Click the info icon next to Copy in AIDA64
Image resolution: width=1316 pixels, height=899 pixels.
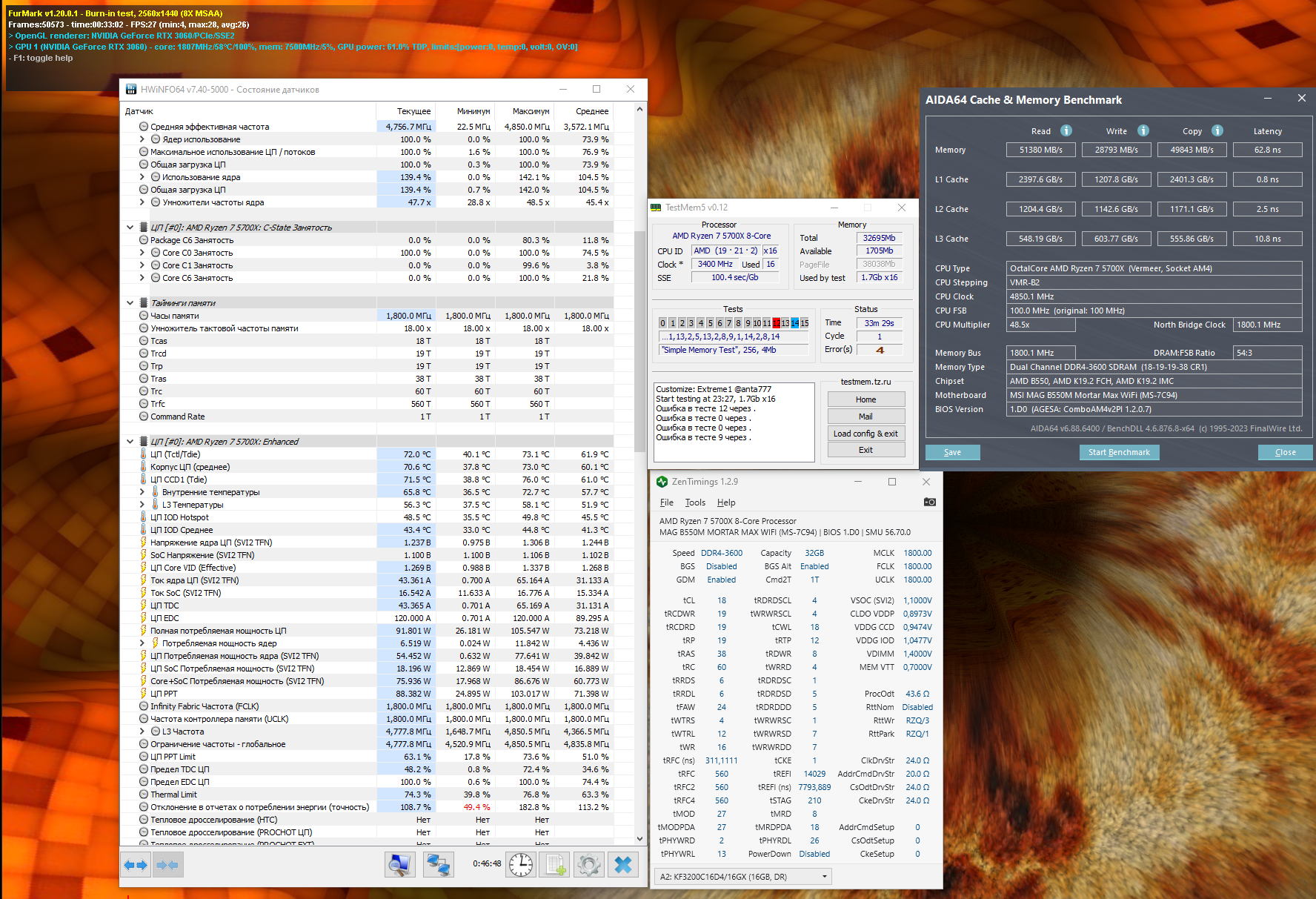pos(1217,130)
